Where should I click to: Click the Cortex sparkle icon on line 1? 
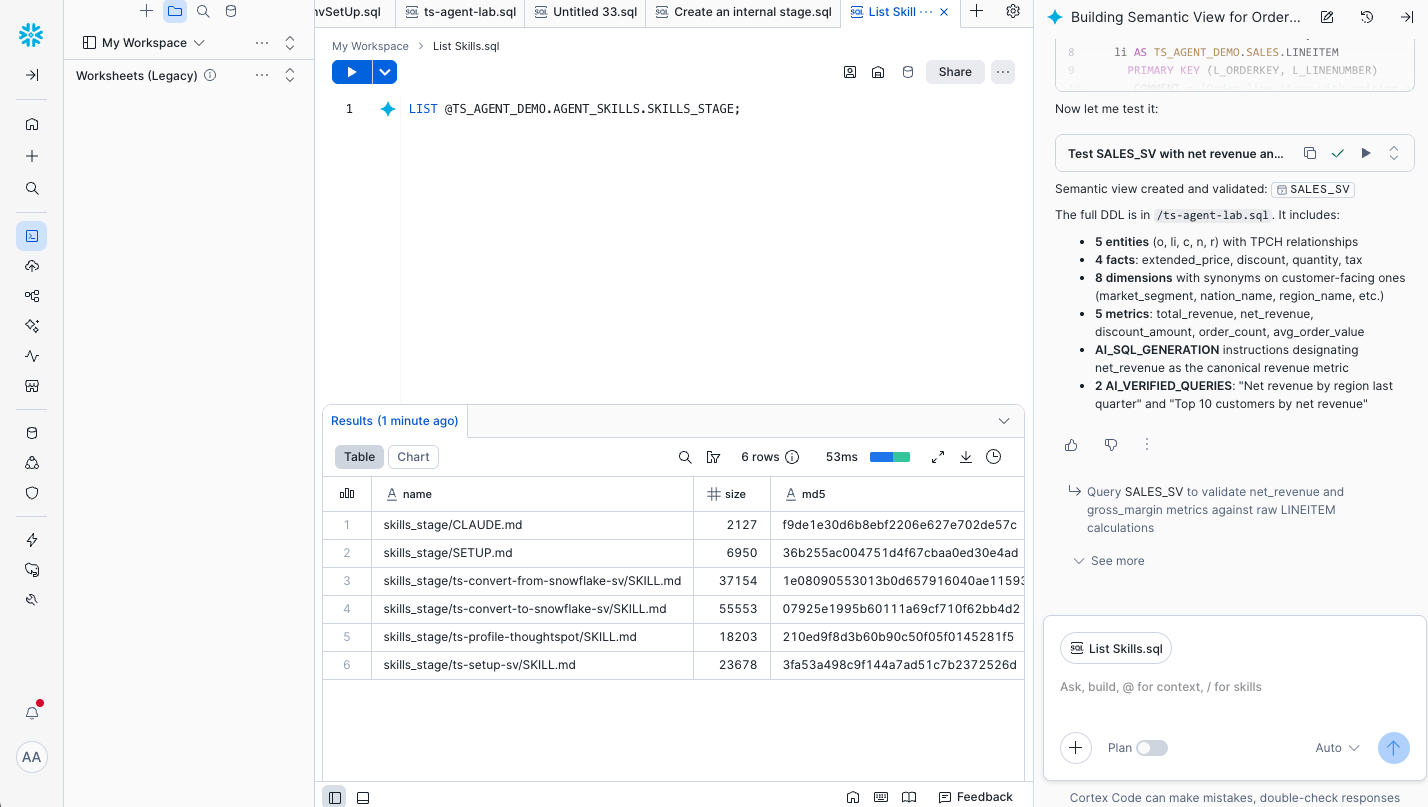point(388,109)
